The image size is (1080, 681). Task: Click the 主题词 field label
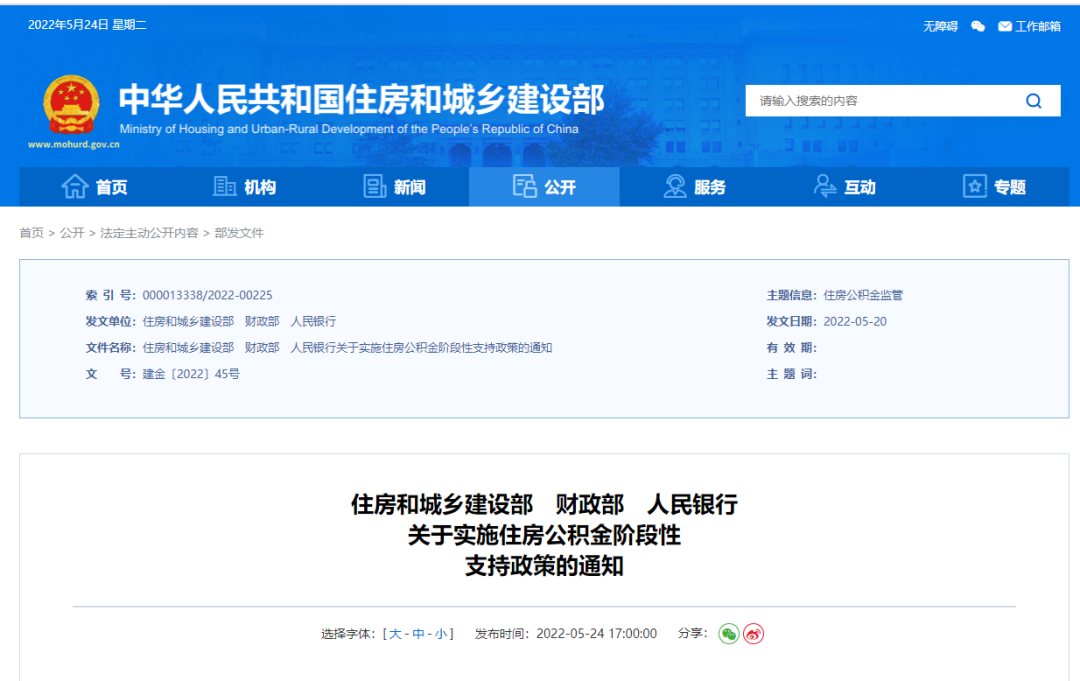coord(791,374)
